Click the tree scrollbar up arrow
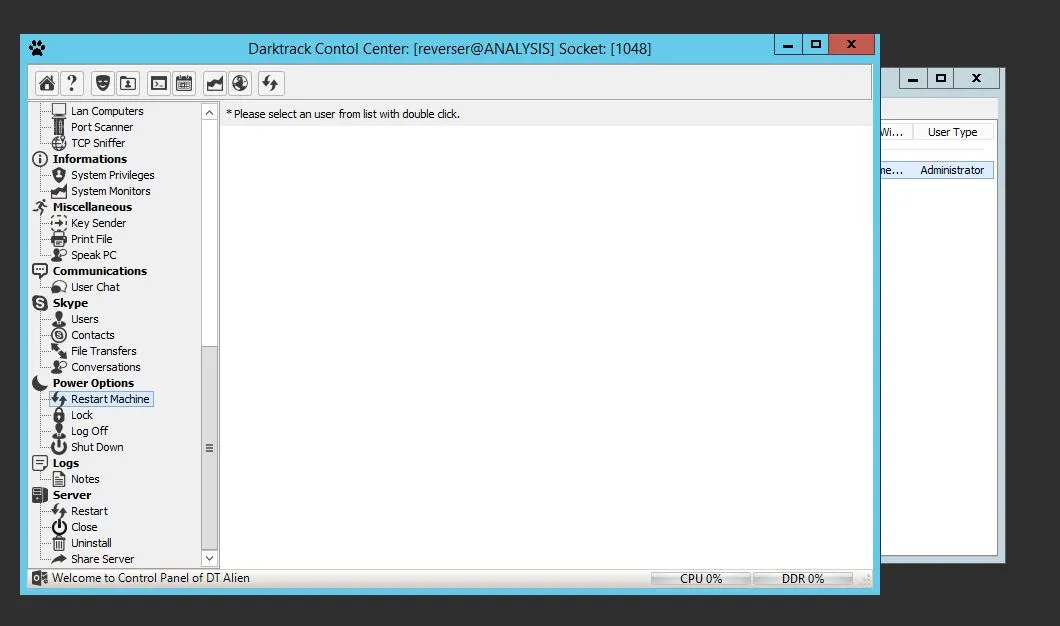 [x=210, y=112]
